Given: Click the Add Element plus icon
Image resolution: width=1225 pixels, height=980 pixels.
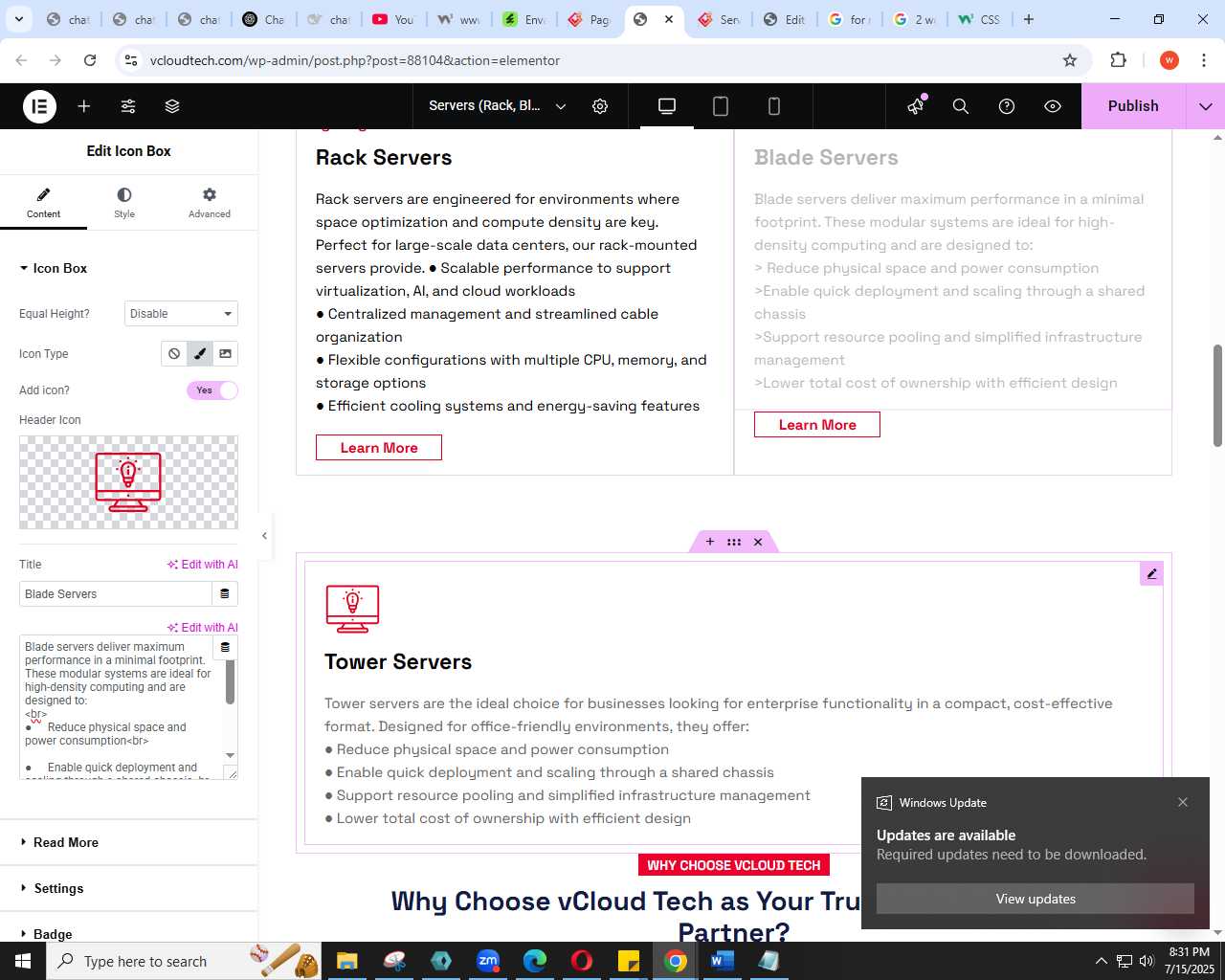Looking at the screenshot, I should [x=84, y=106].
